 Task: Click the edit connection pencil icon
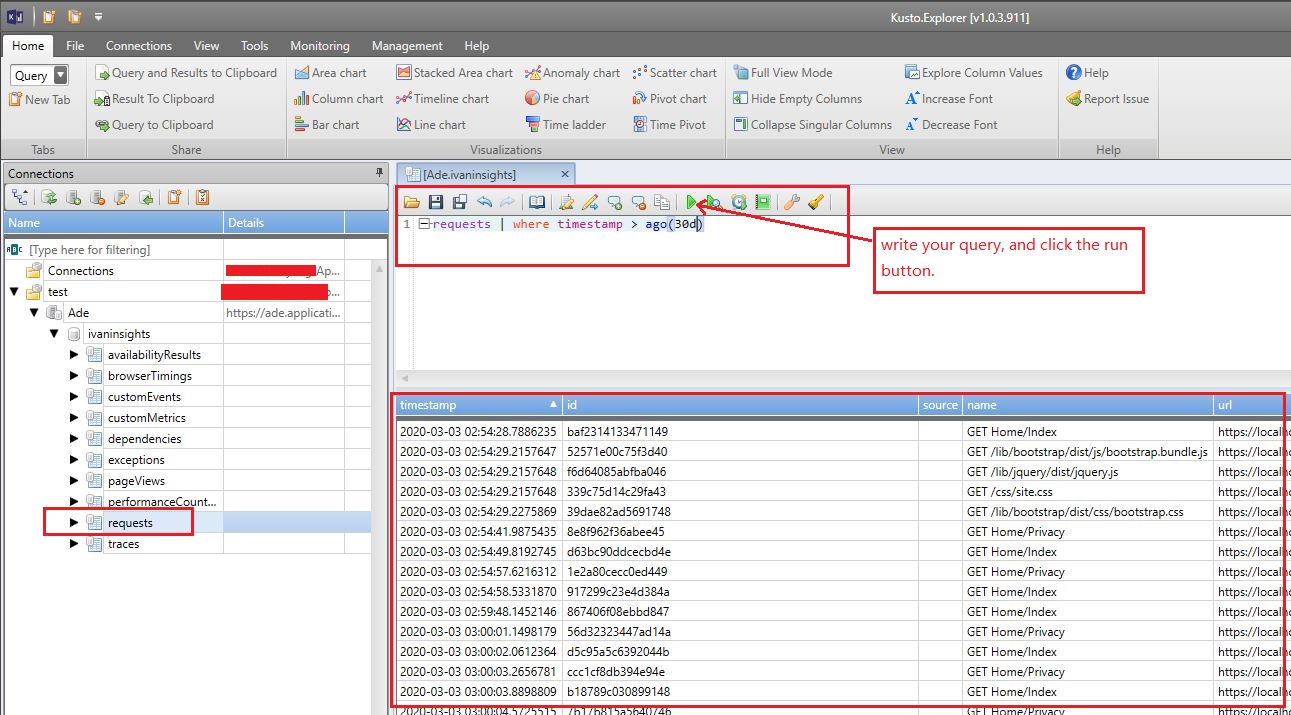coord(121,197)
